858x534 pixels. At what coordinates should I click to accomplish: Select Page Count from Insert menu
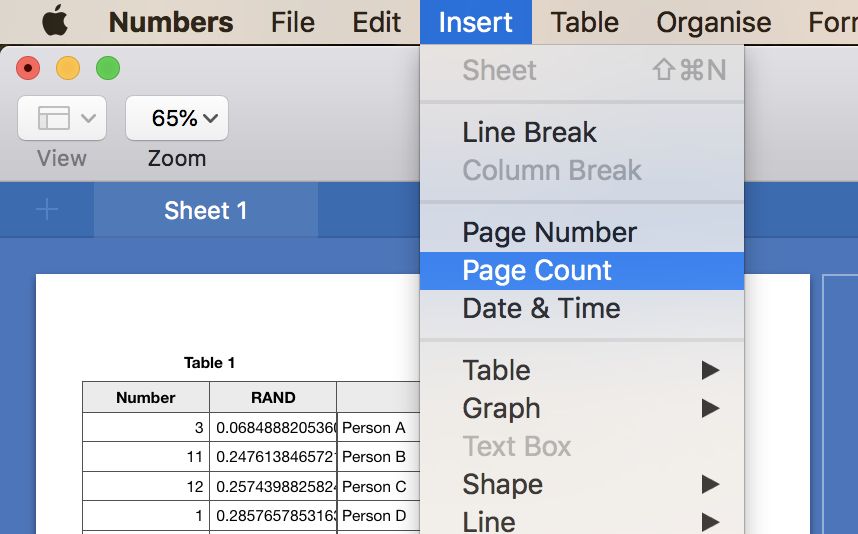point(537,270)
